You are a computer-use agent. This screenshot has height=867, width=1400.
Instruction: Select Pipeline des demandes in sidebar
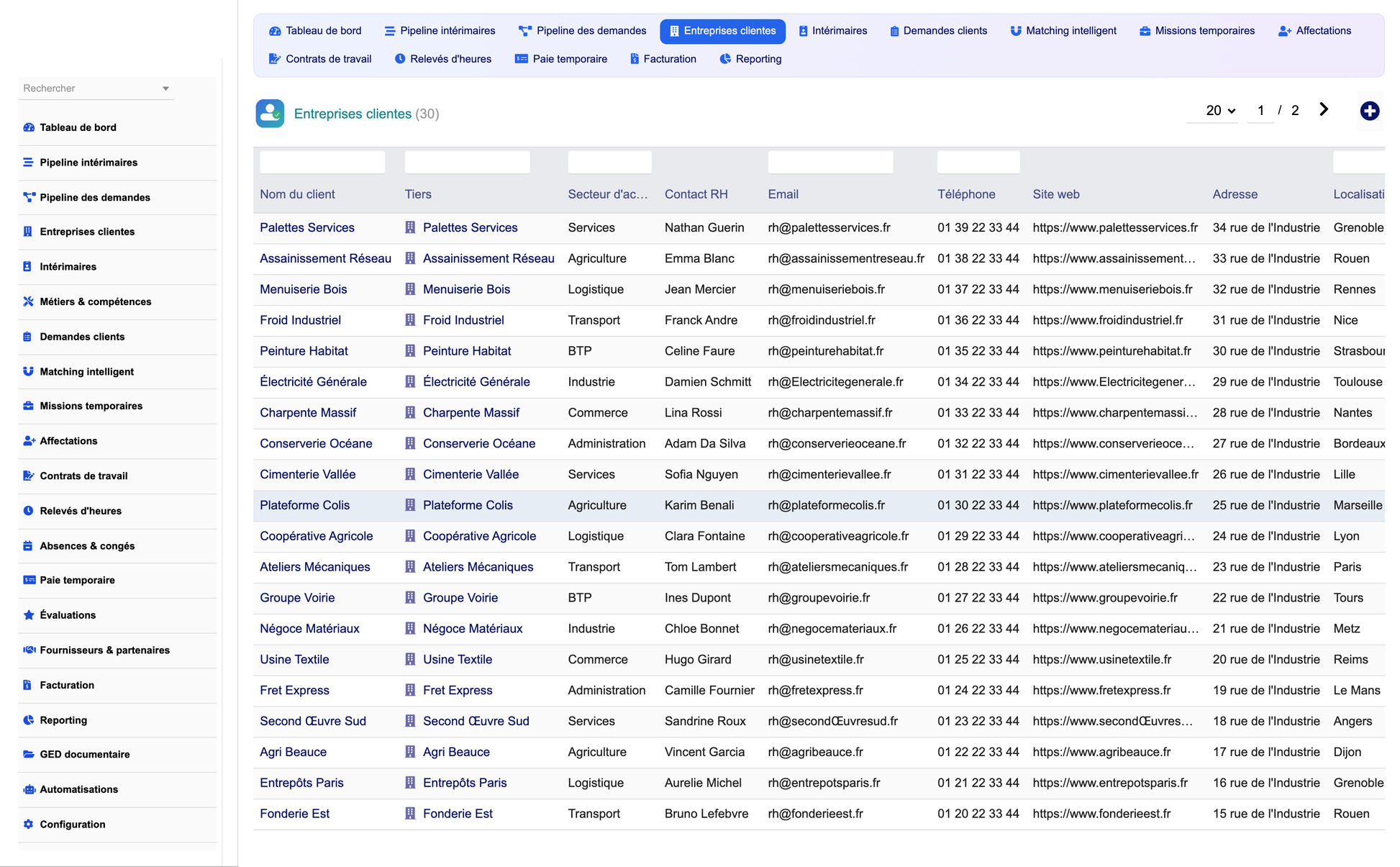[x=117, y=197]
